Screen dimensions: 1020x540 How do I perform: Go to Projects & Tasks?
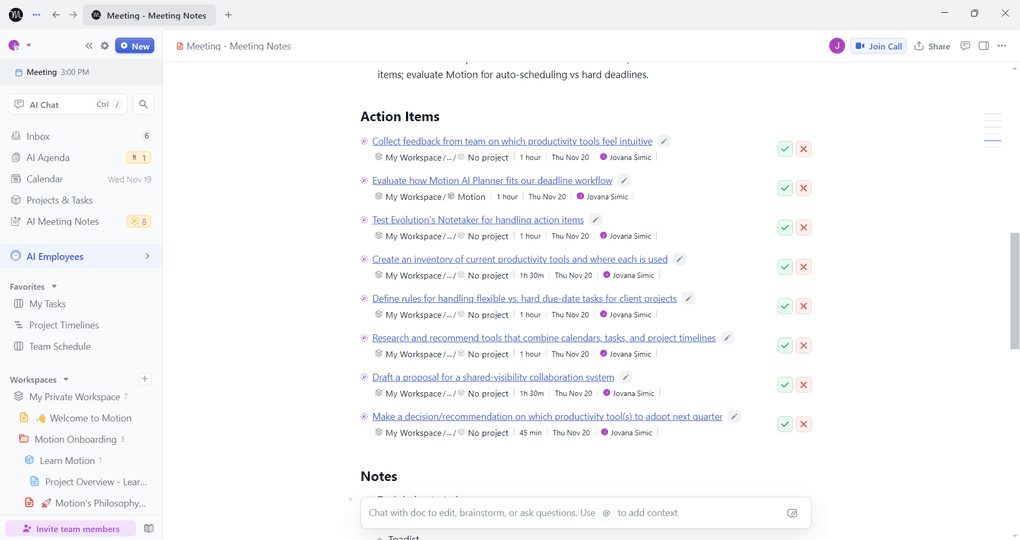click(59, 200)
